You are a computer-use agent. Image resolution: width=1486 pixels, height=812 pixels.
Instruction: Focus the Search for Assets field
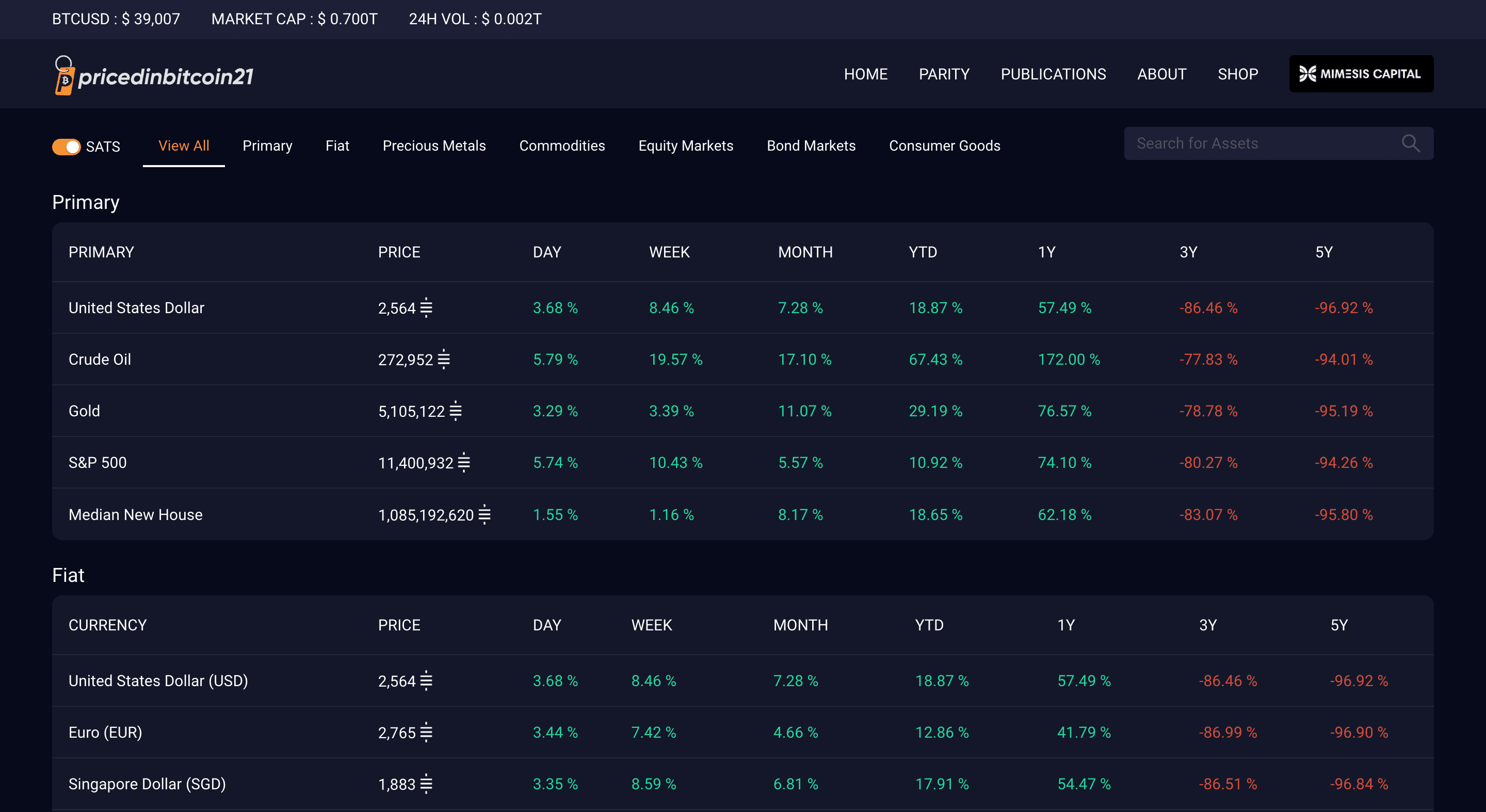[x=1279, y=143]
